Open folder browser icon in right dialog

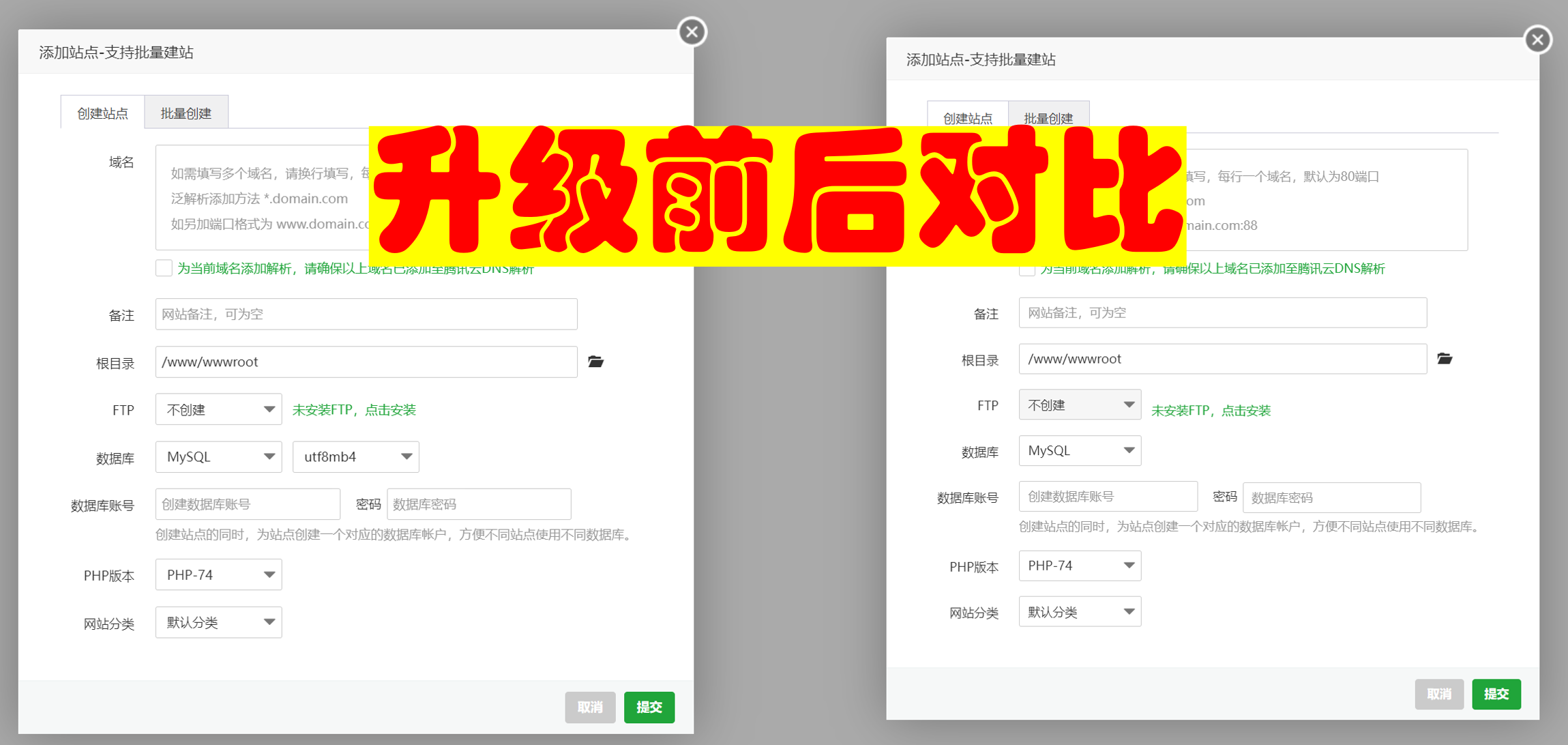pyautogui.click(x=1445, y=358)
